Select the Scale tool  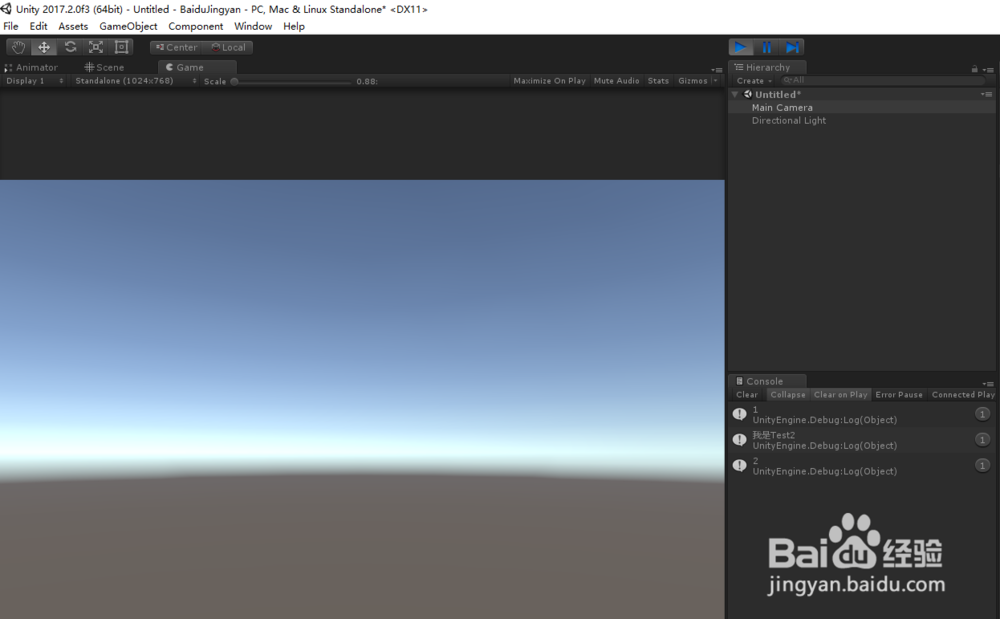click(x=96, y=47)
